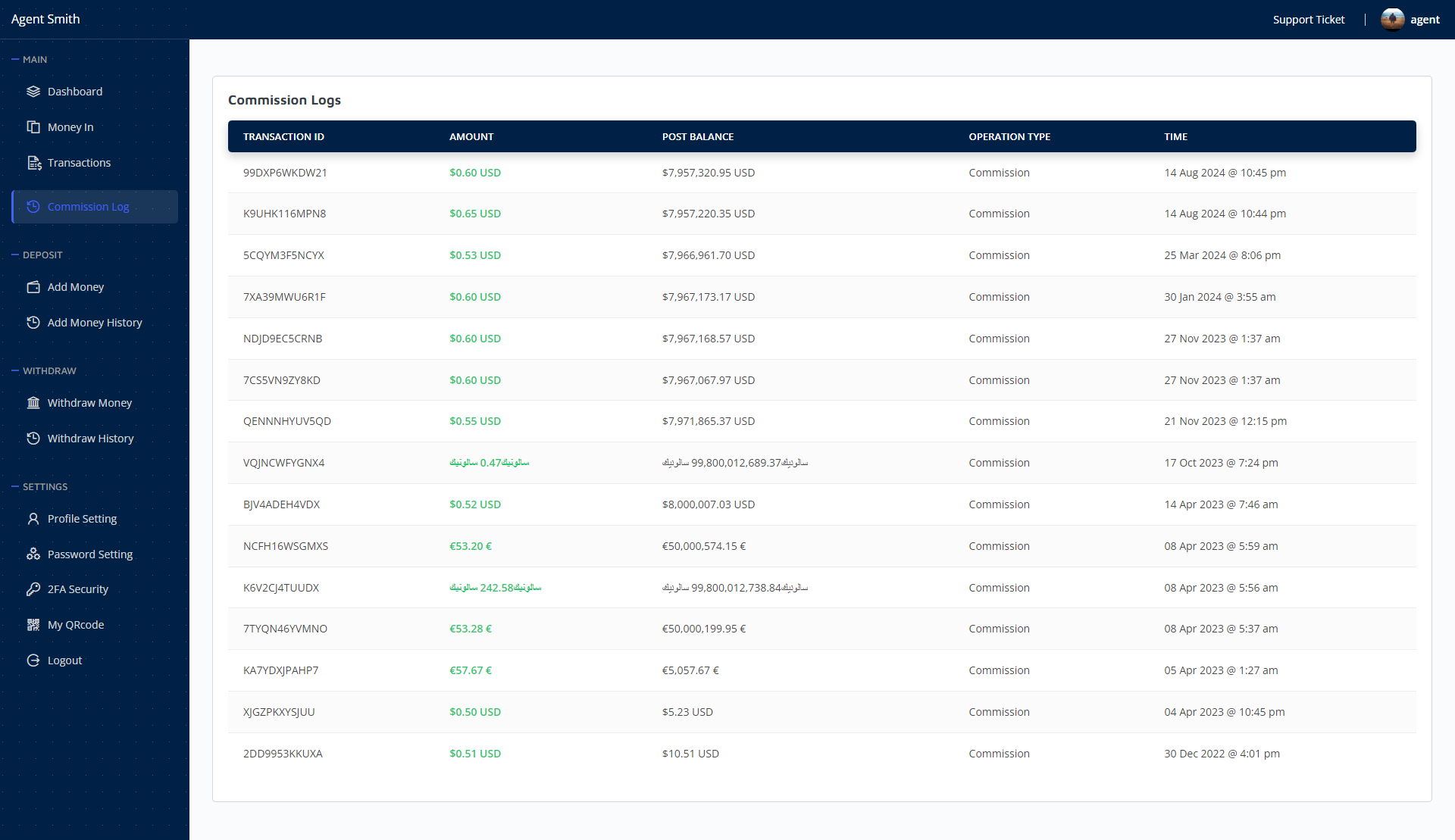Open the Support Ticket link
The image size is (1455, 840).
coord(1309,19)
